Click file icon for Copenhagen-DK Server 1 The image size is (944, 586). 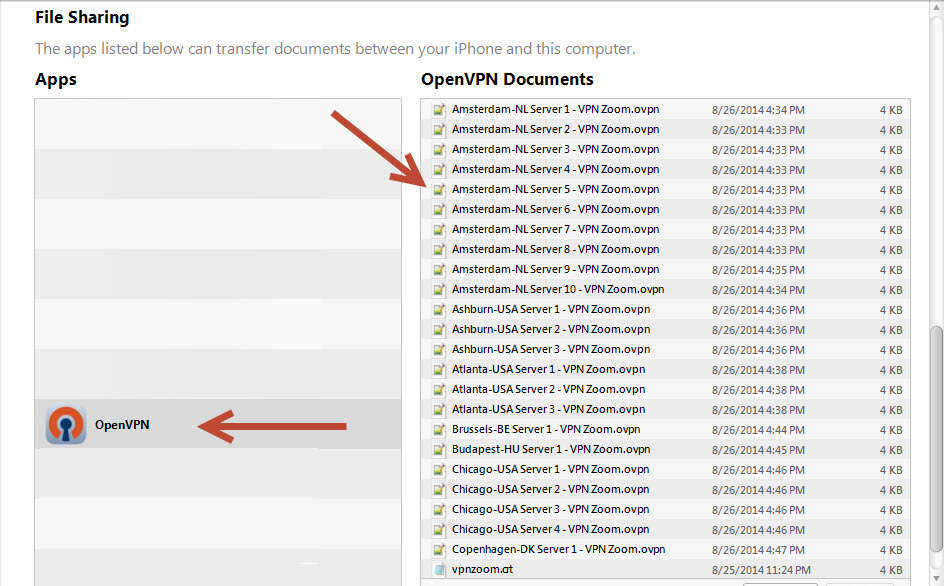pyautogui.click(x=439, y=549)
